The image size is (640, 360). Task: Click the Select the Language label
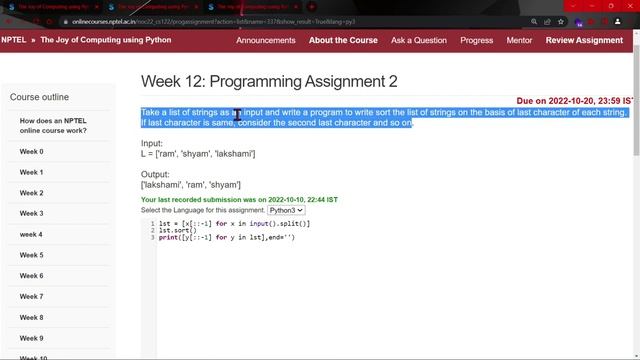[203, 210]
